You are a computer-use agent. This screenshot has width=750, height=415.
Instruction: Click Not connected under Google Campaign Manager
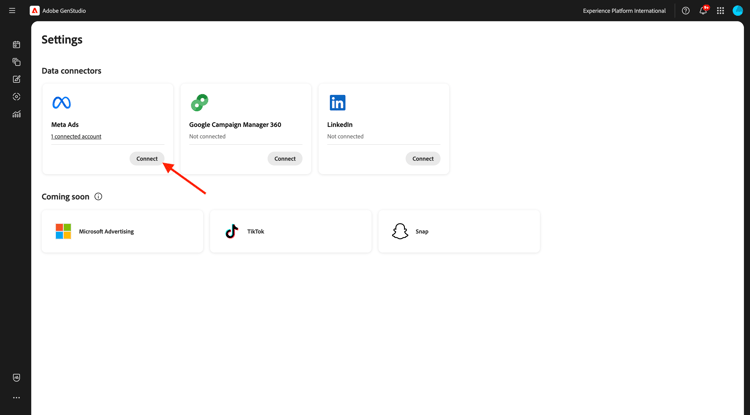coord(207,136)
